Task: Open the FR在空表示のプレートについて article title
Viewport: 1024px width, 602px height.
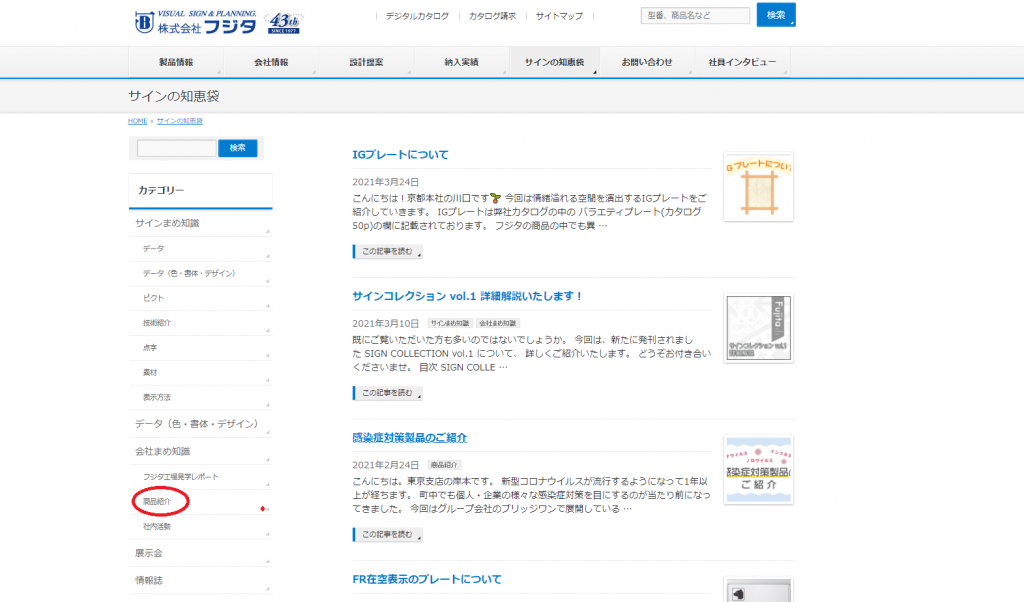Action: click(427, 579)
